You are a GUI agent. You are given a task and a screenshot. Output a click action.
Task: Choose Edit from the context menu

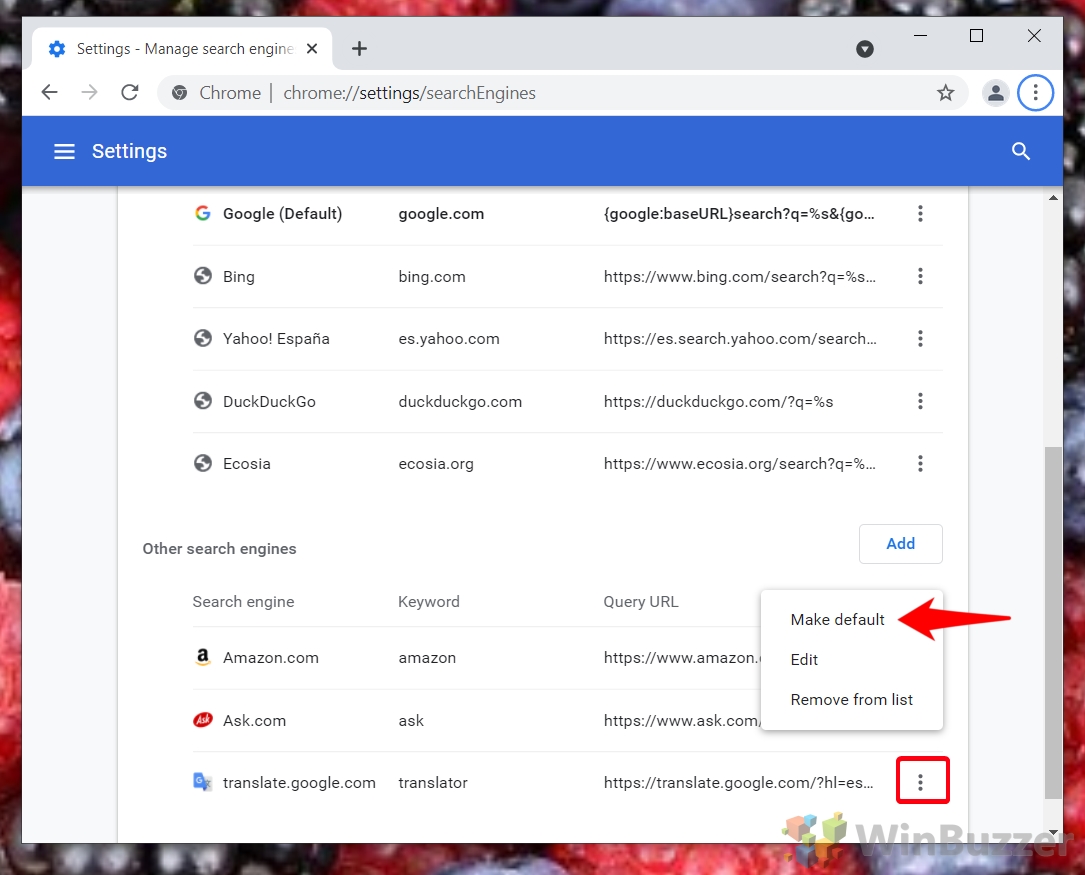804,660
